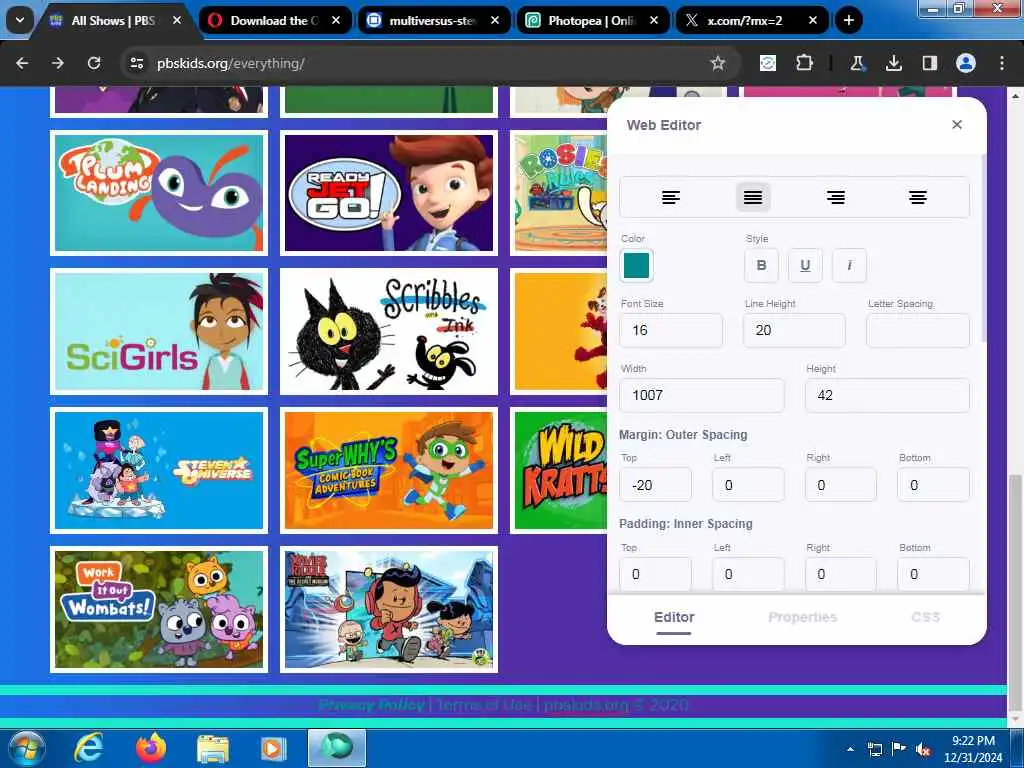This screenshot has width=1024, height=768.
Task: Select right text alignment in Web Editor
Action: coord(836,197)
